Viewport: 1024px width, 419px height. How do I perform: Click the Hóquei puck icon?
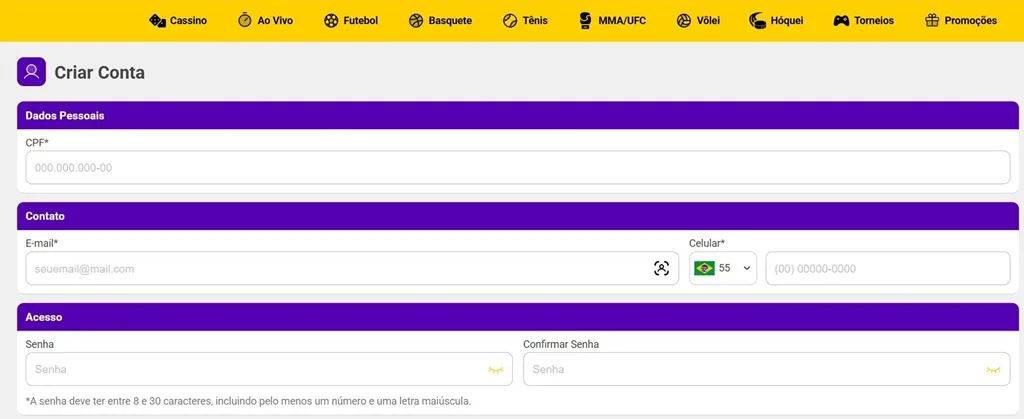pyautogui.click(x=757, y=20)
